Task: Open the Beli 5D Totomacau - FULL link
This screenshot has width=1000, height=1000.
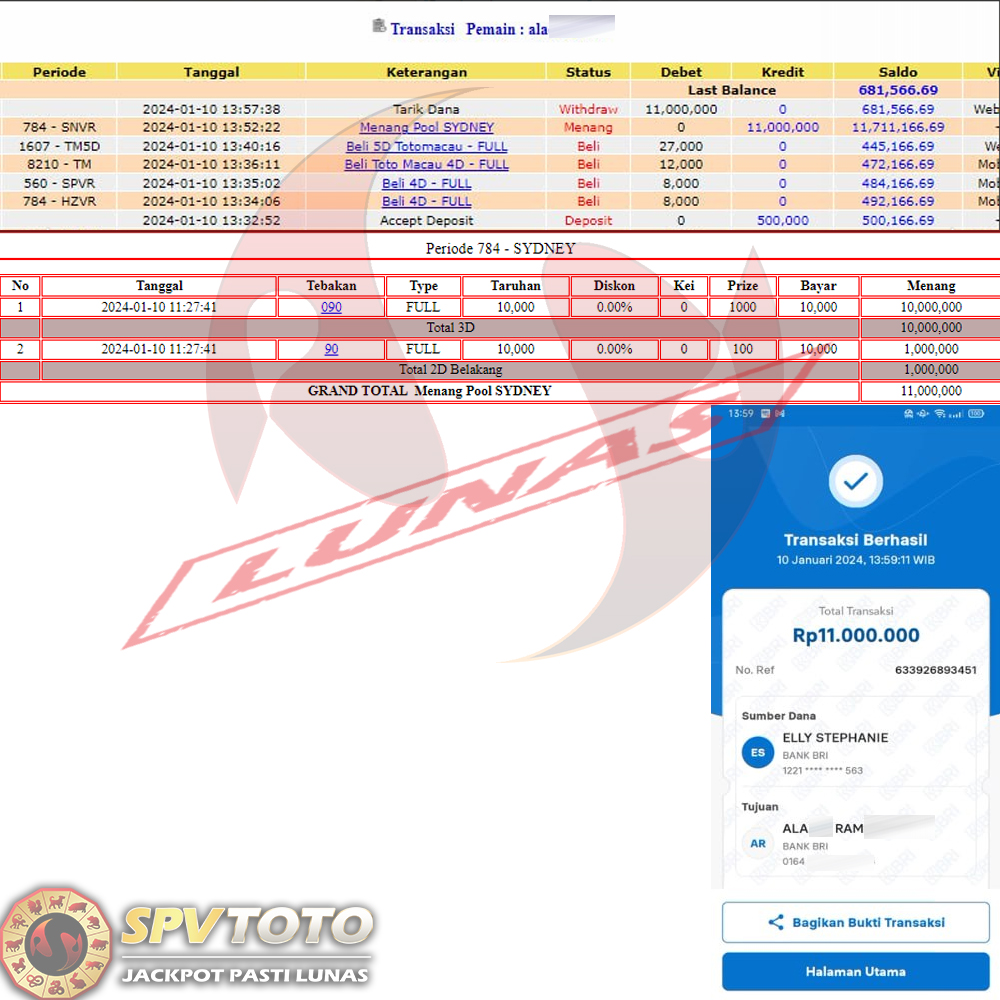Action: [426, 146]
